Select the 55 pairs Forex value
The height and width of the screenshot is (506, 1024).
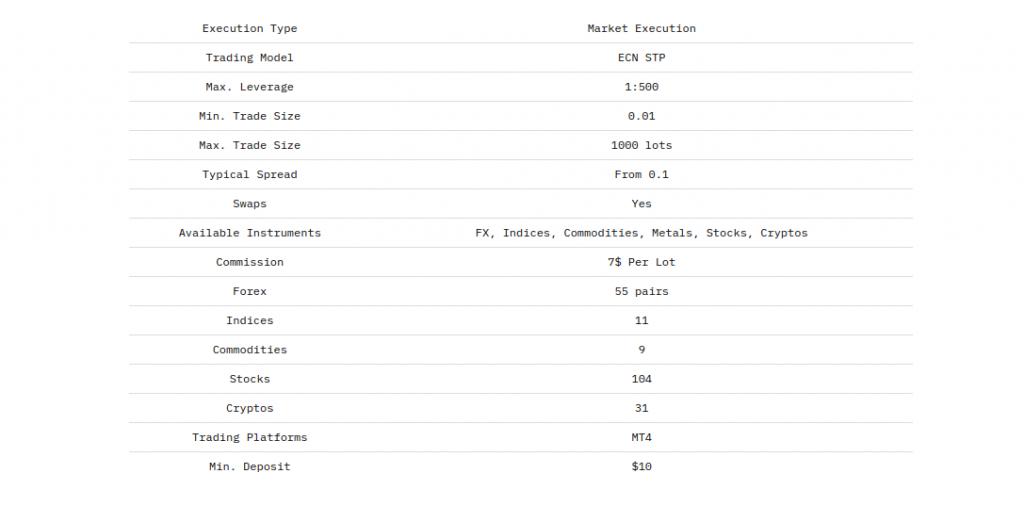(x=641, y=291)
